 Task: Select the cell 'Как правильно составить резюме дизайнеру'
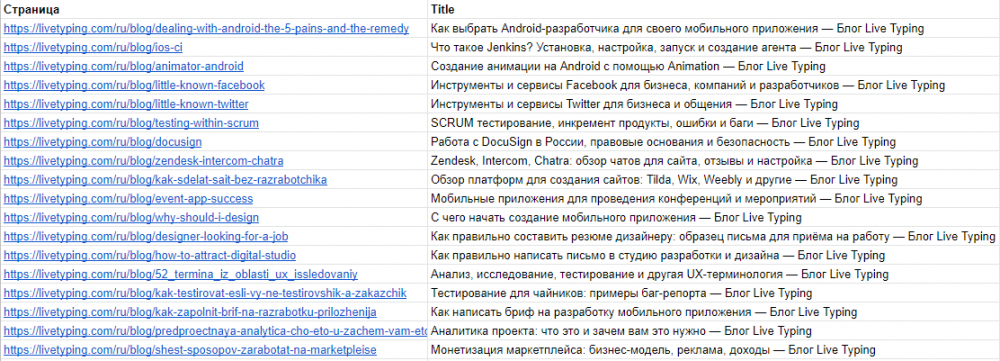714,237
